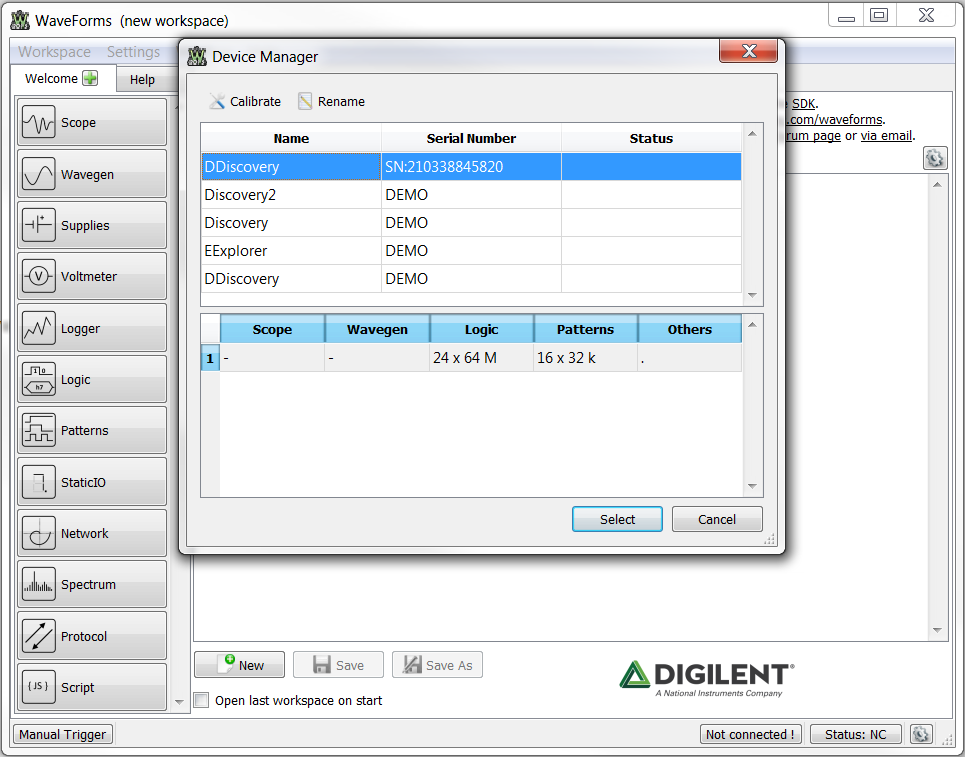Open the Network analyzer instrument
The width and height of the screenshot is (965, 757).
[x=92, y=533]
